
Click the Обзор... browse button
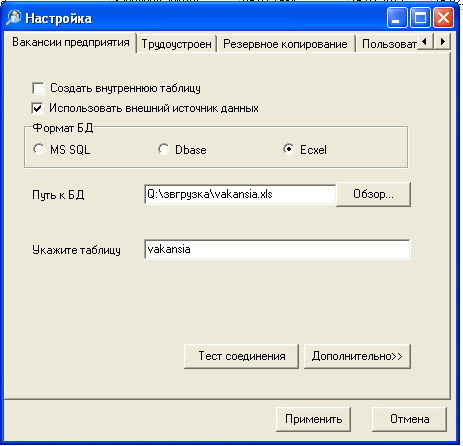(x=373, y=194)
